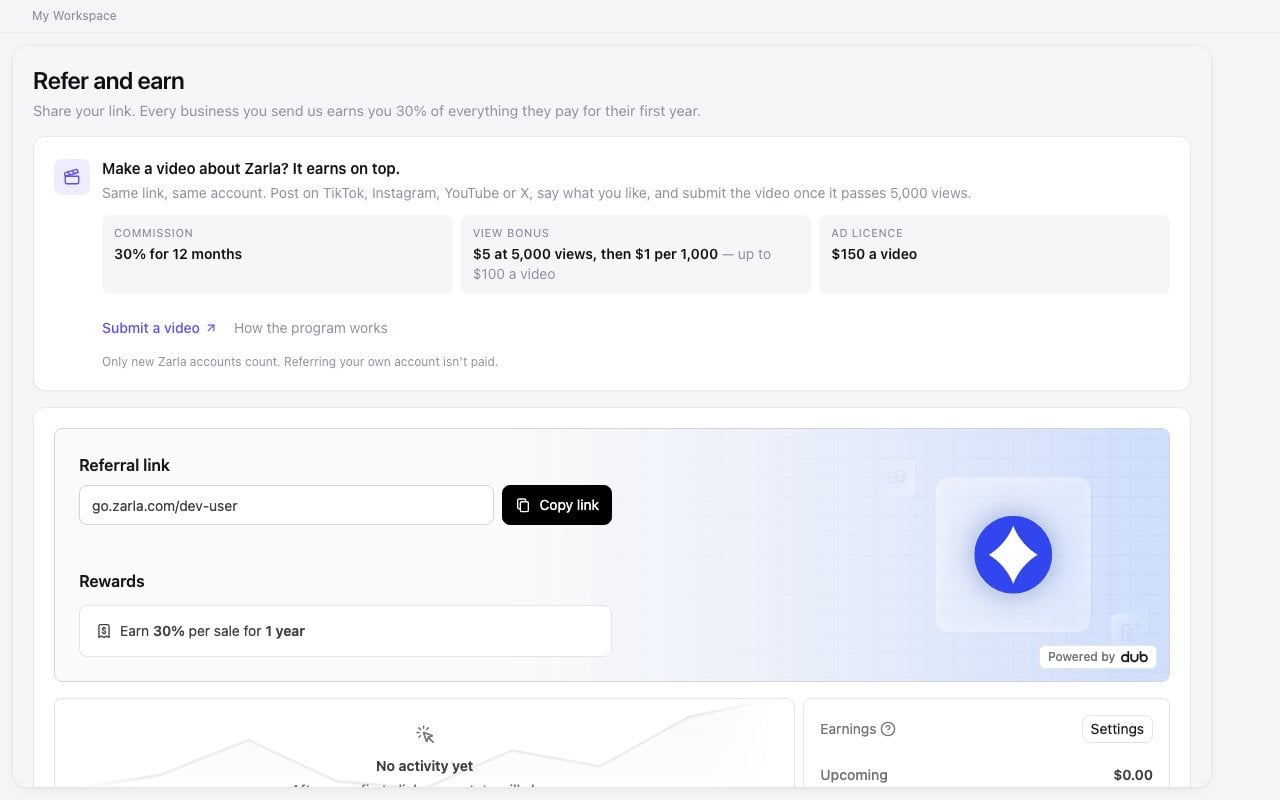Click the Commission 30% for 12 months card
This screenshot has height=800, width=1280.
point(277,254)
